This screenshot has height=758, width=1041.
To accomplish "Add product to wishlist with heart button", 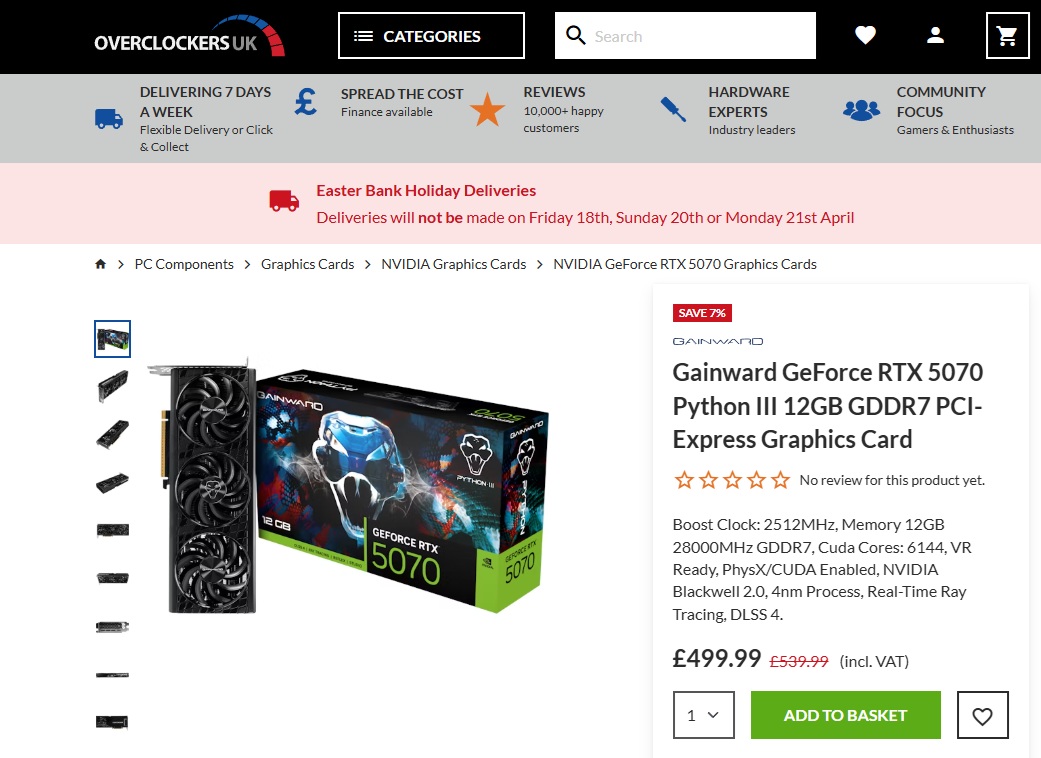I will (x=983, y=715).
